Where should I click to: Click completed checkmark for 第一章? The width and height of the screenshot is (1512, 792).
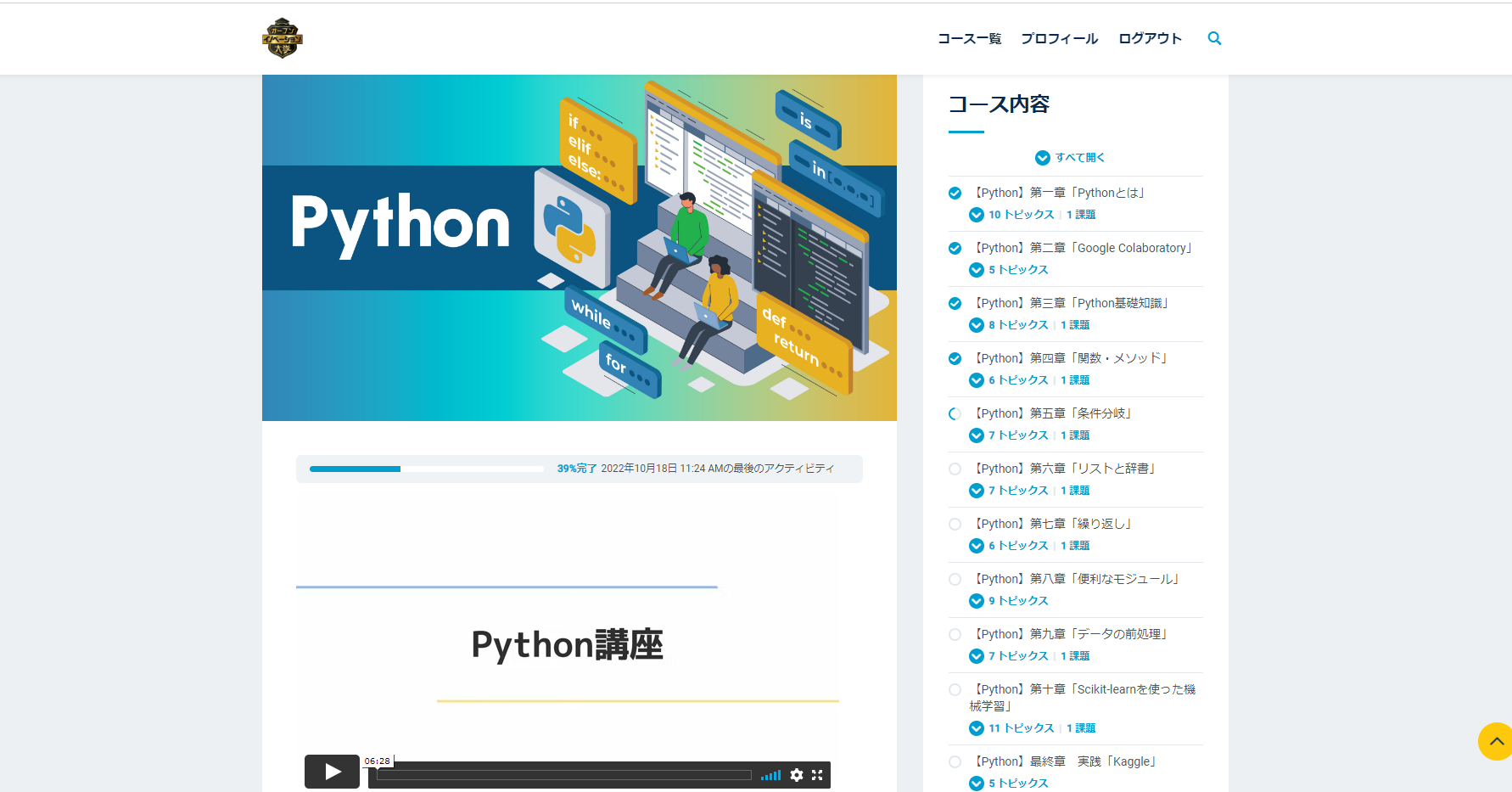click(x=955, y=193)
